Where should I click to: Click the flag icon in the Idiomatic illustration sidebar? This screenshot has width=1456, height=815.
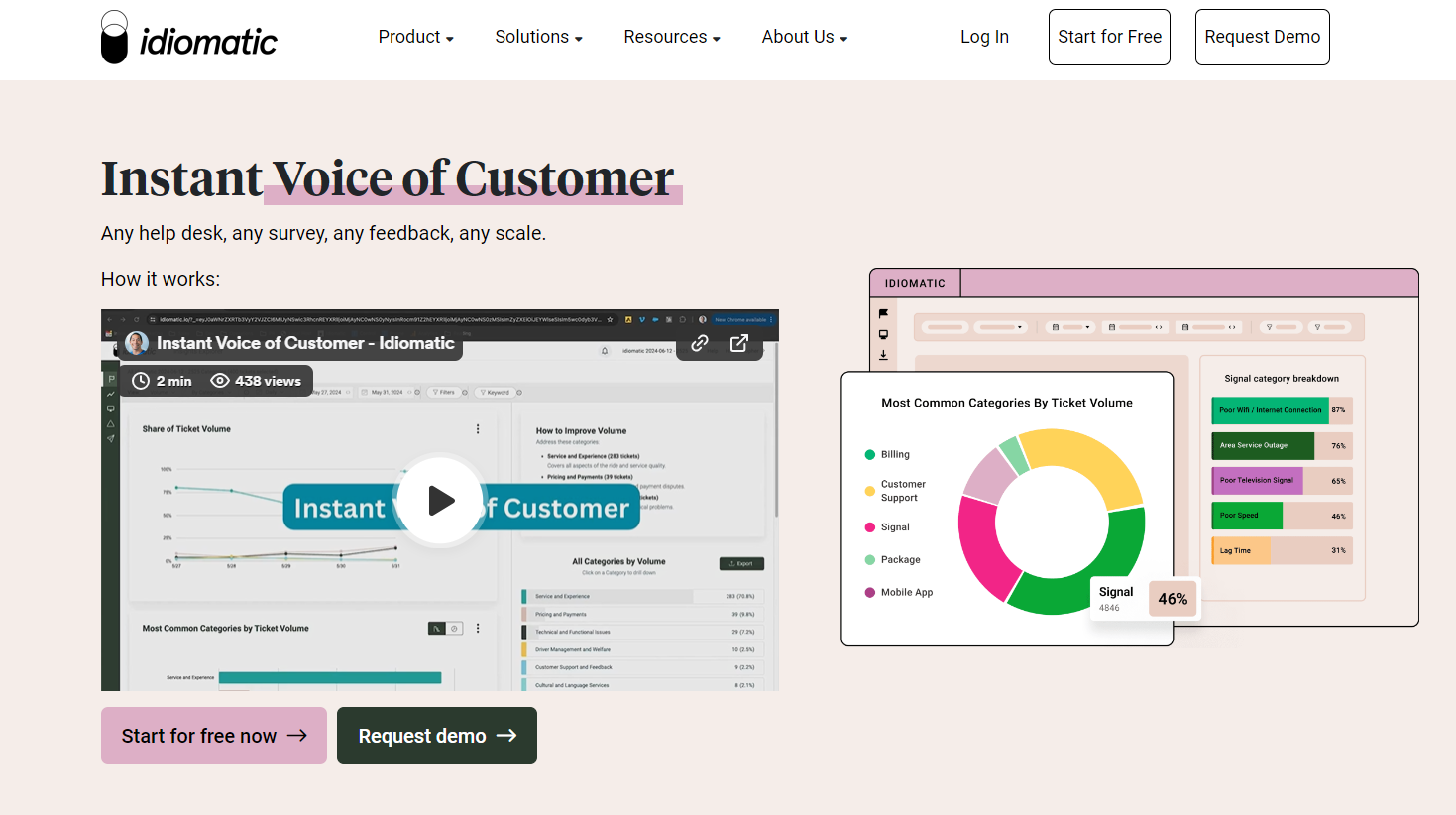click(883, 314)
